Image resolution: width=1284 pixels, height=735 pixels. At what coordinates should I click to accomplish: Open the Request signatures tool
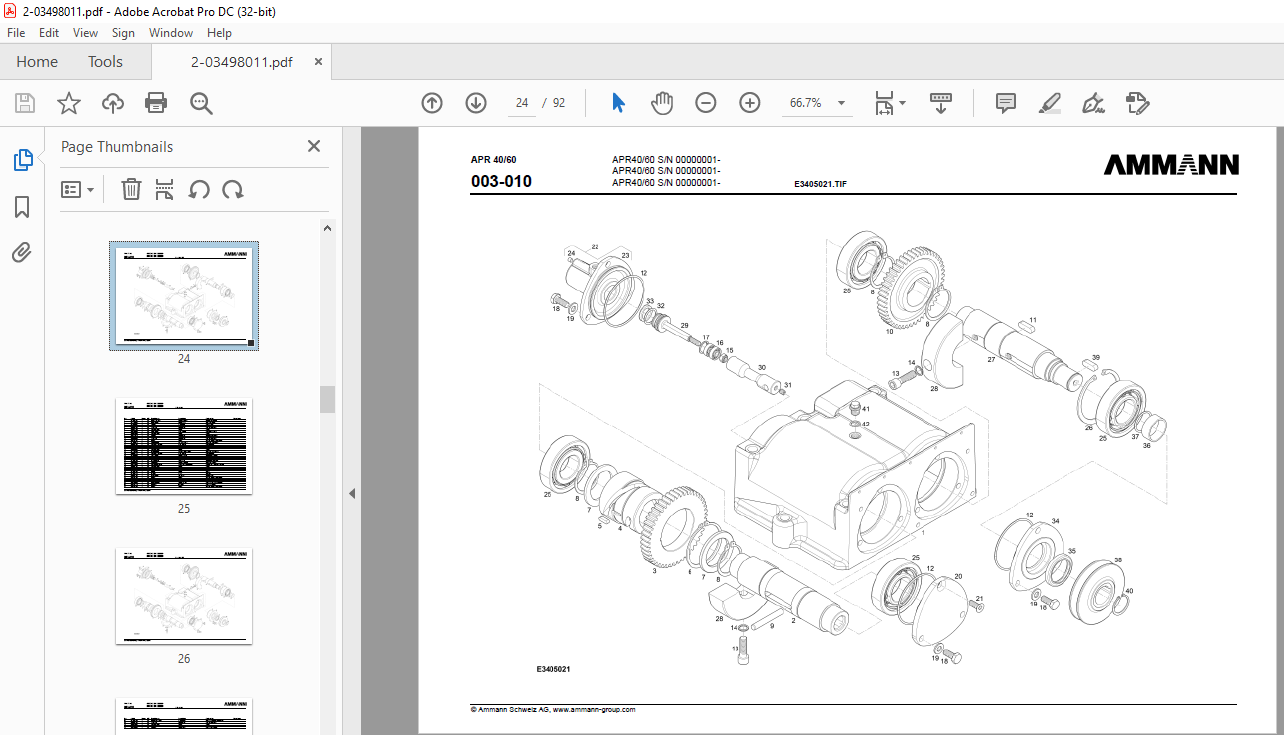tap(1138, 103)
